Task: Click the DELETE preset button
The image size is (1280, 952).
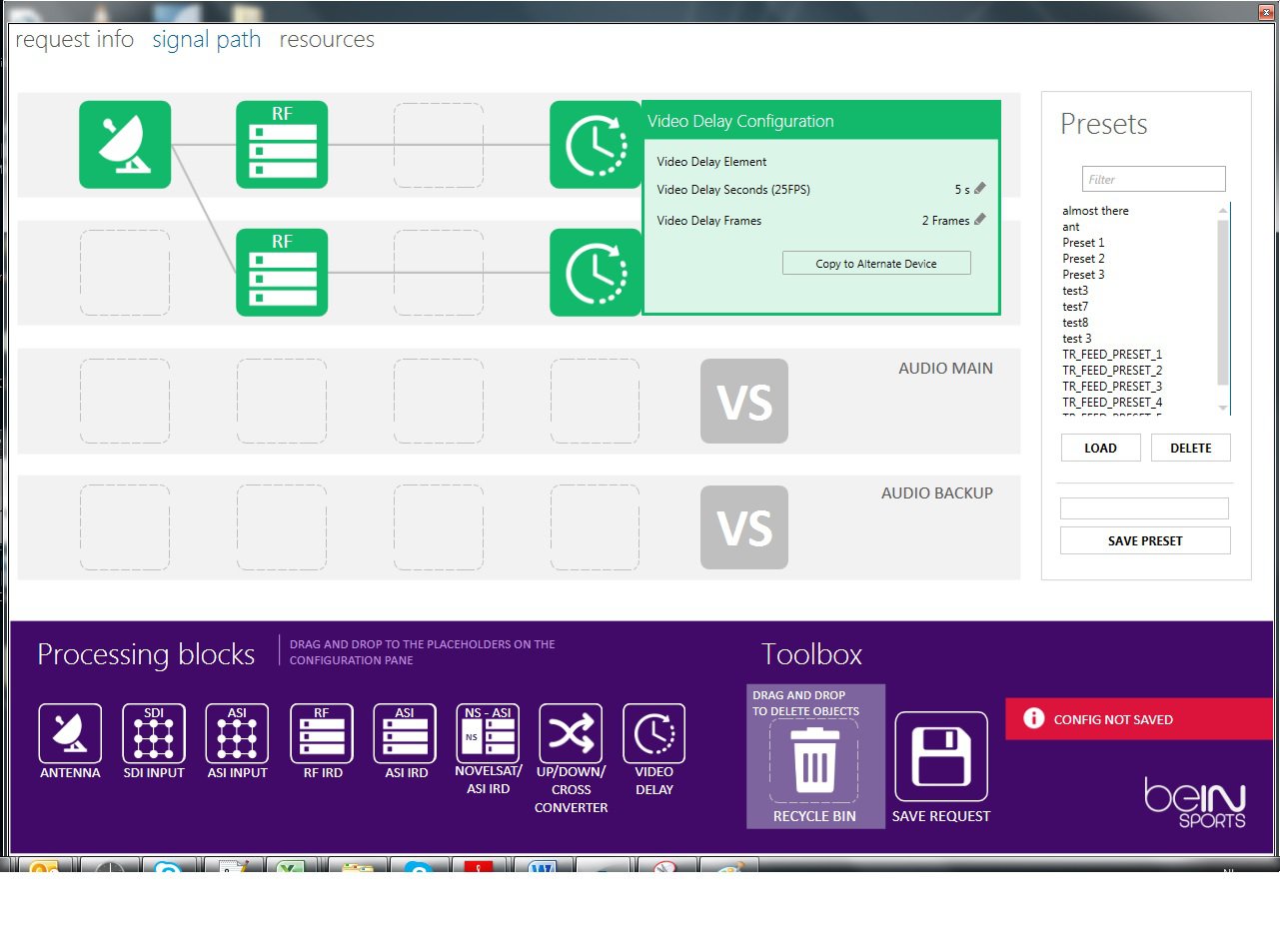Action: point(1190,449)
